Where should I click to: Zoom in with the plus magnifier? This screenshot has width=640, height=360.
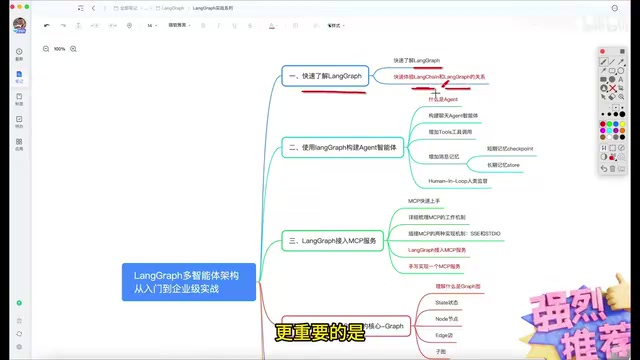[x=73, y=49]
